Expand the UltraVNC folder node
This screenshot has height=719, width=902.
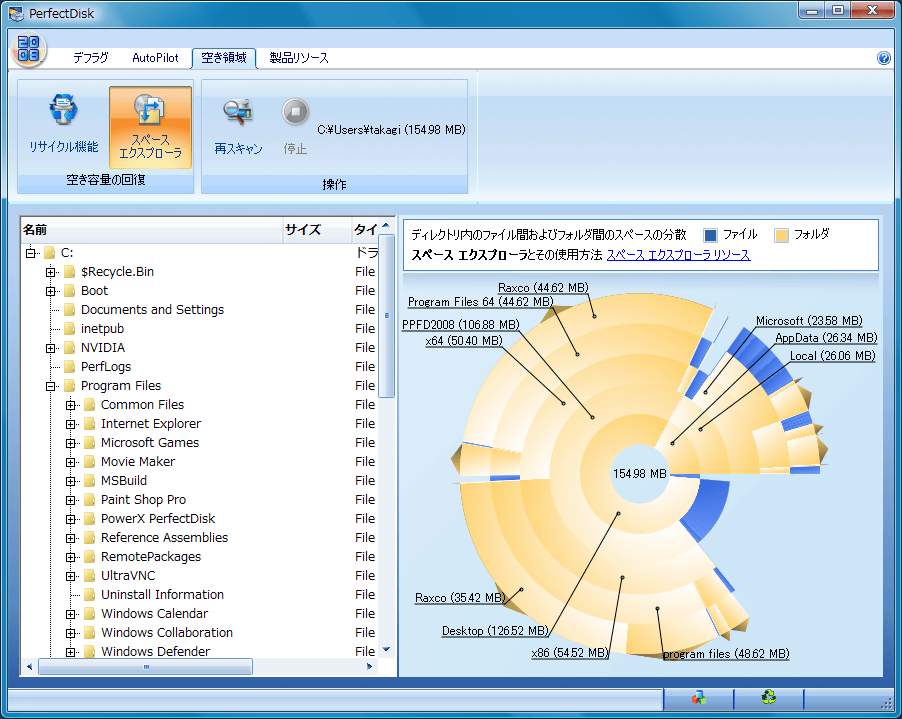click(70, 576)
